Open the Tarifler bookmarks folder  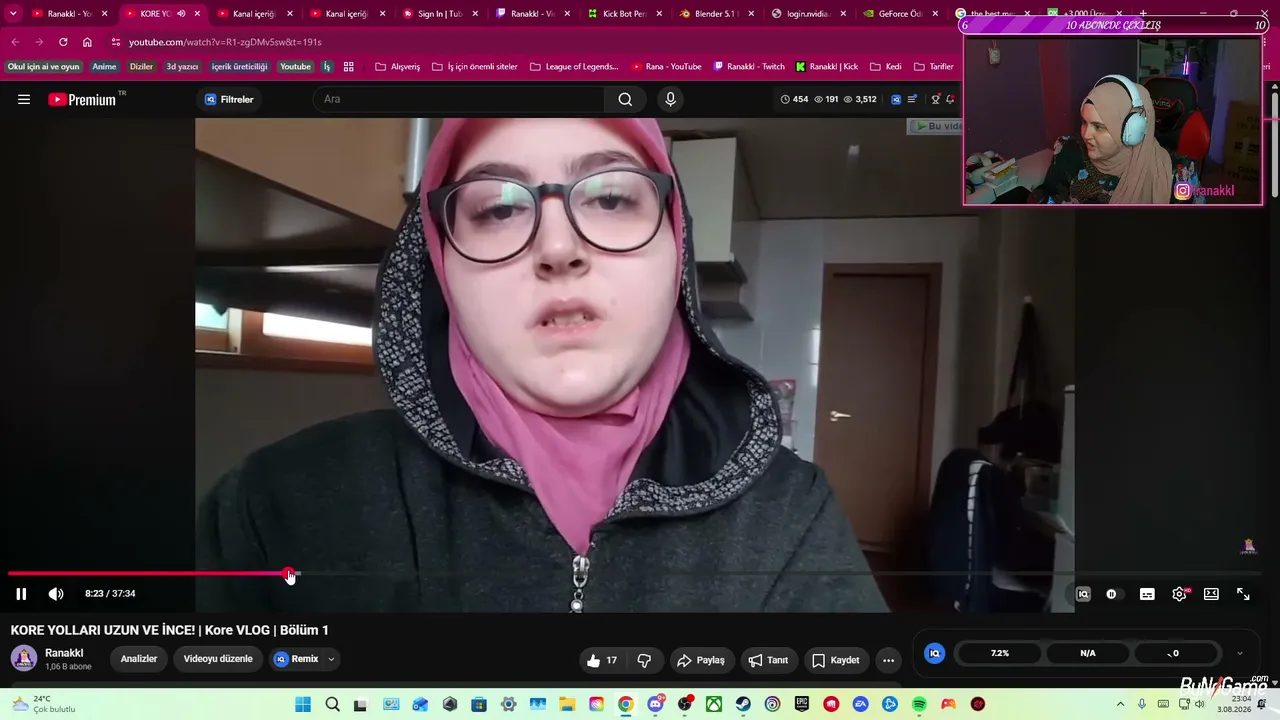934,67
